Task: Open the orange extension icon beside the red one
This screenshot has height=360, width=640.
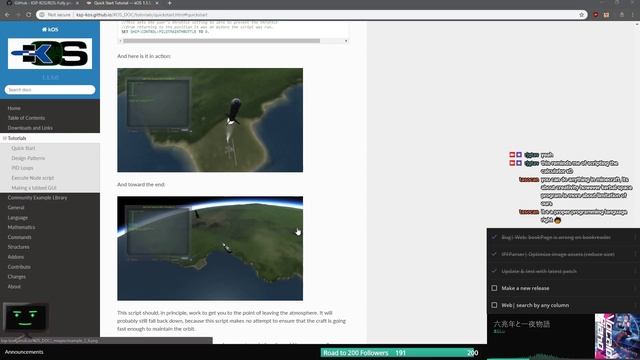Action: (x=607, y=15)
